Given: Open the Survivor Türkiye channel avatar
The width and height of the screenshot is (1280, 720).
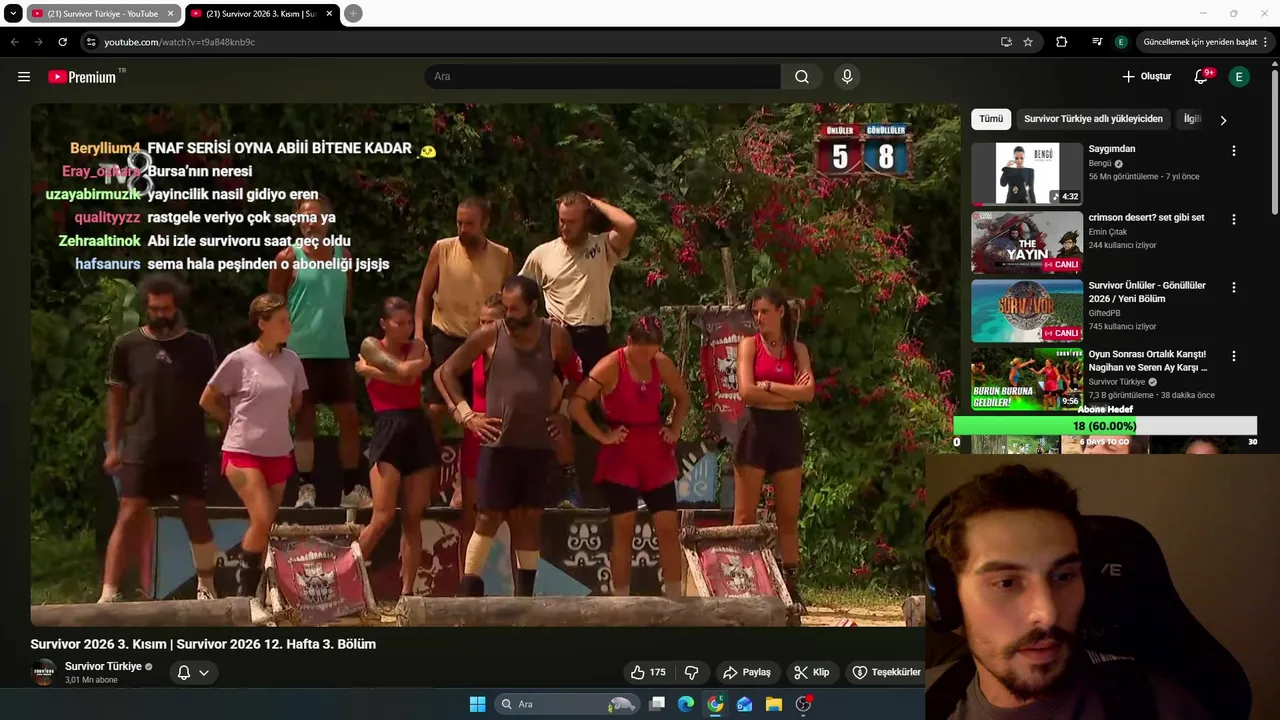Looking at the screenshot, I should tap(43, 672).
